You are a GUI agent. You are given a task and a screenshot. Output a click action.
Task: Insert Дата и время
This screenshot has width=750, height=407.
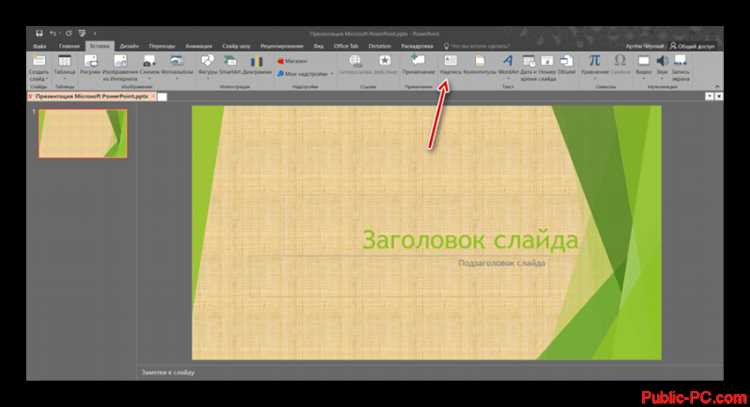coord(529,67)
